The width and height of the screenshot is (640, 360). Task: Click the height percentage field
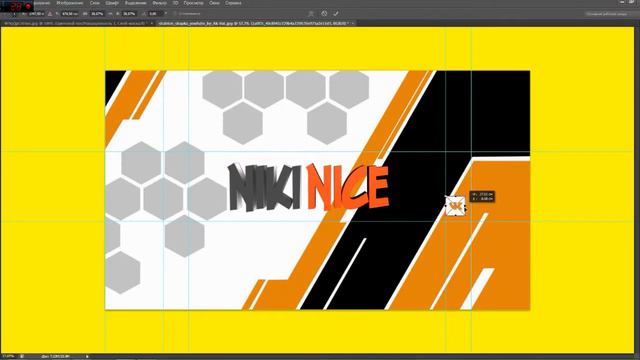click(129, 14)
